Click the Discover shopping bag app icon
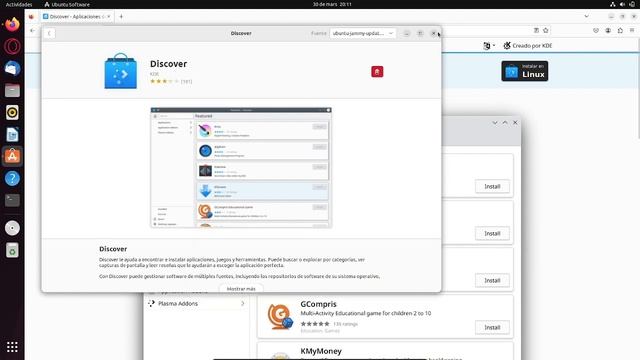The image size is (640, 360). coord(120,71)
